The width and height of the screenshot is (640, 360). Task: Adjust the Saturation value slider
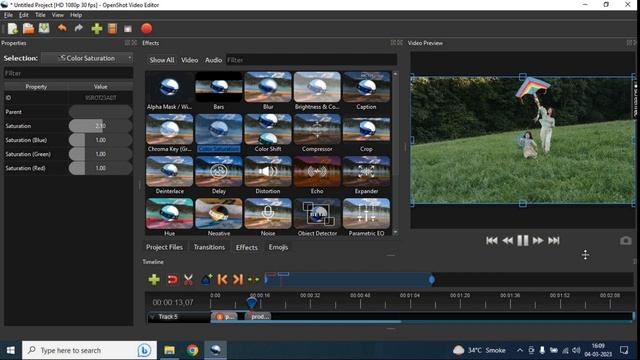[x=100, y=126]
